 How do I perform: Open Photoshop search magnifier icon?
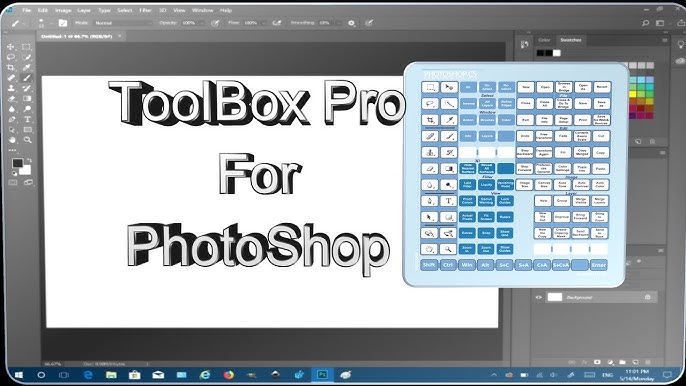pos(645,23)
